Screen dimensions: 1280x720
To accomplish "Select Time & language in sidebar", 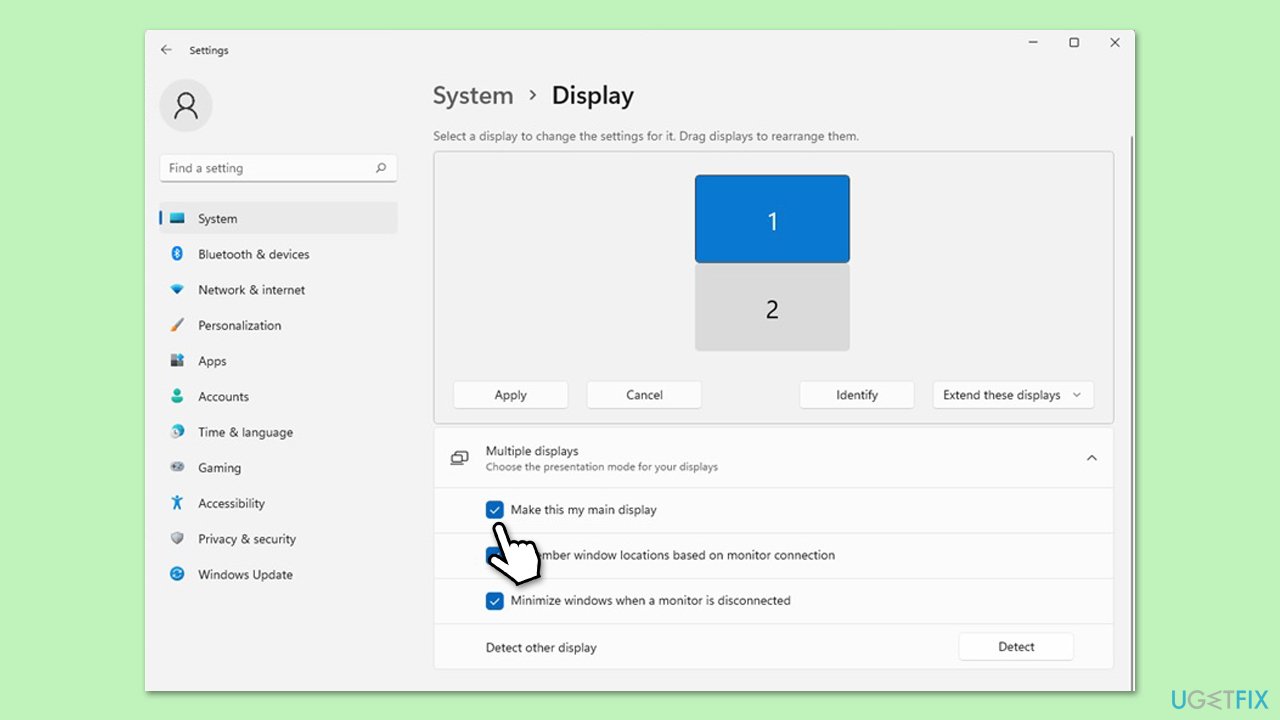I will [245, 432].
